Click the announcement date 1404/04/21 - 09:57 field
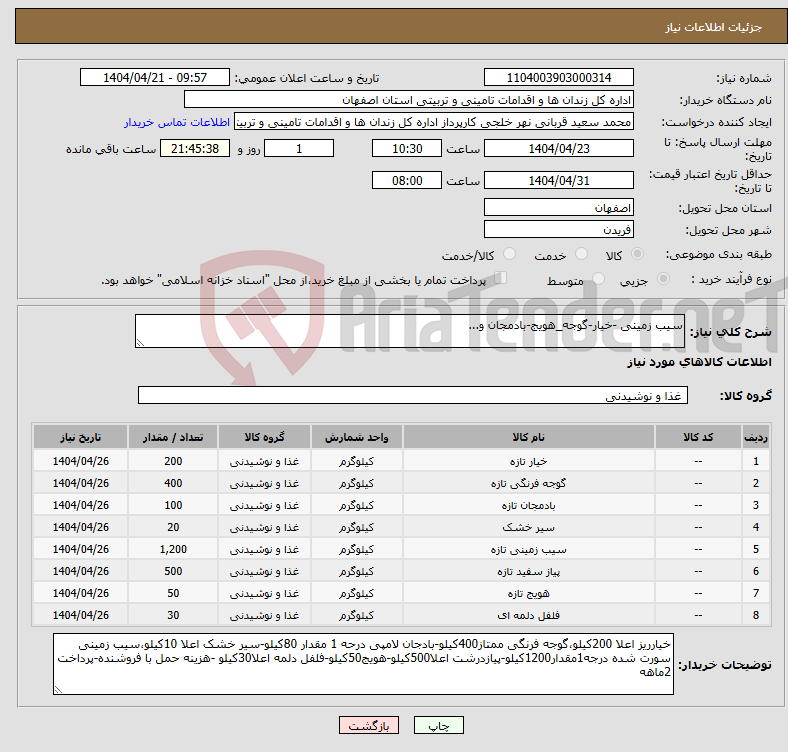The height and width of the screenshot is (752, 788). [155, 77]
